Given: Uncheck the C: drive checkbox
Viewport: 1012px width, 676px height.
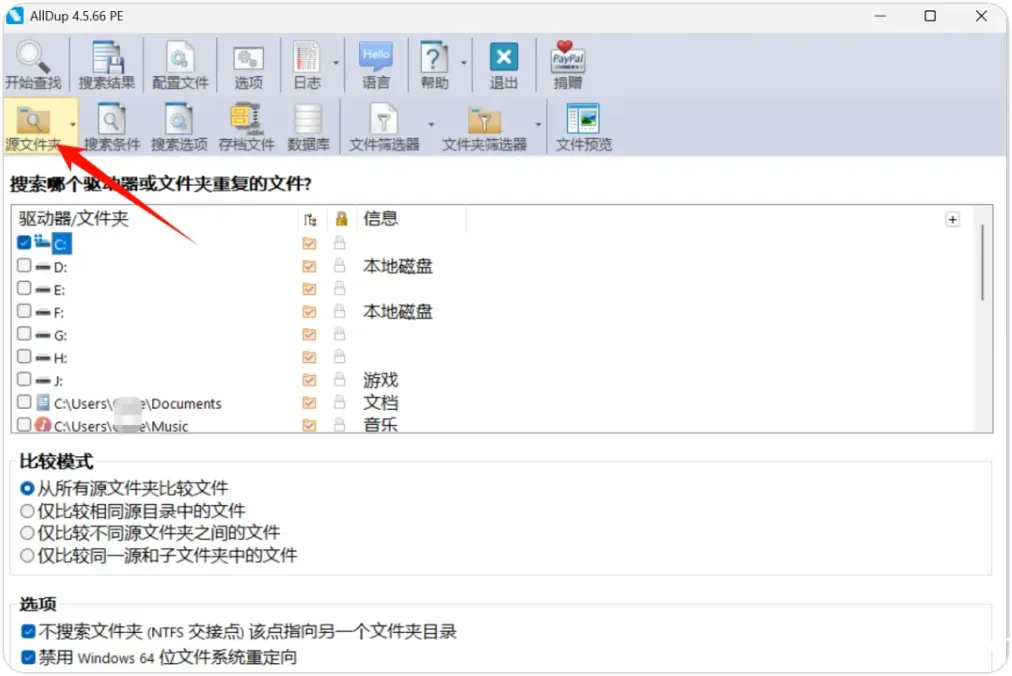Looking at the screenshot, I should [x=24, y=242].
